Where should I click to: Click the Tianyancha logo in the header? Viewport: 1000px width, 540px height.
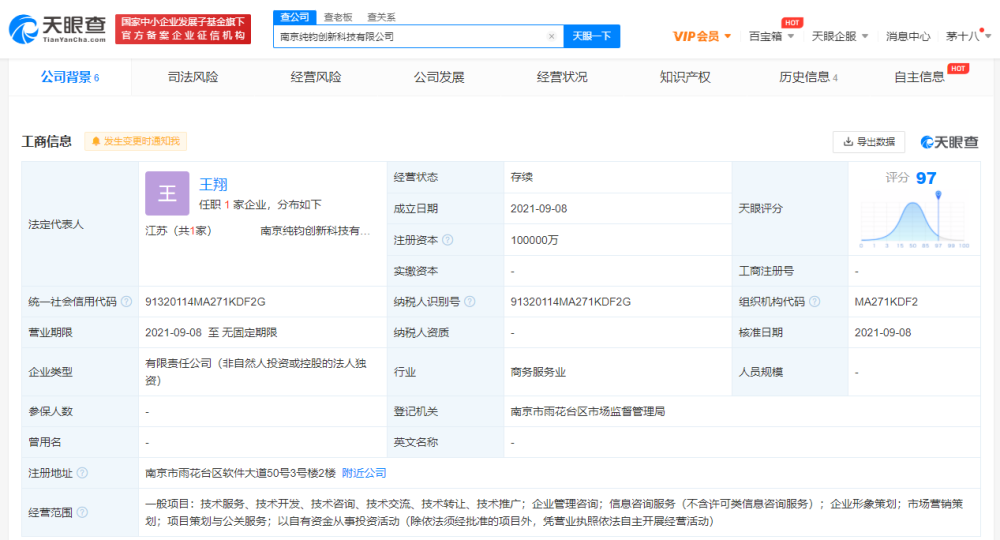57,29
